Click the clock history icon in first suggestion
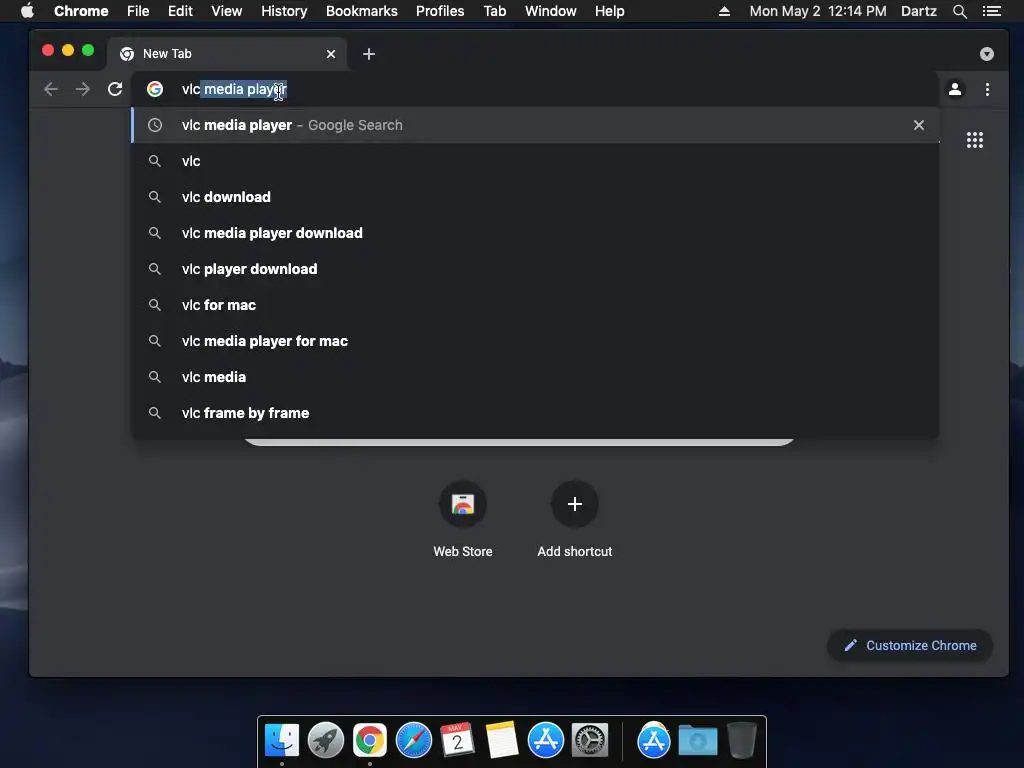 coord(155,125)
